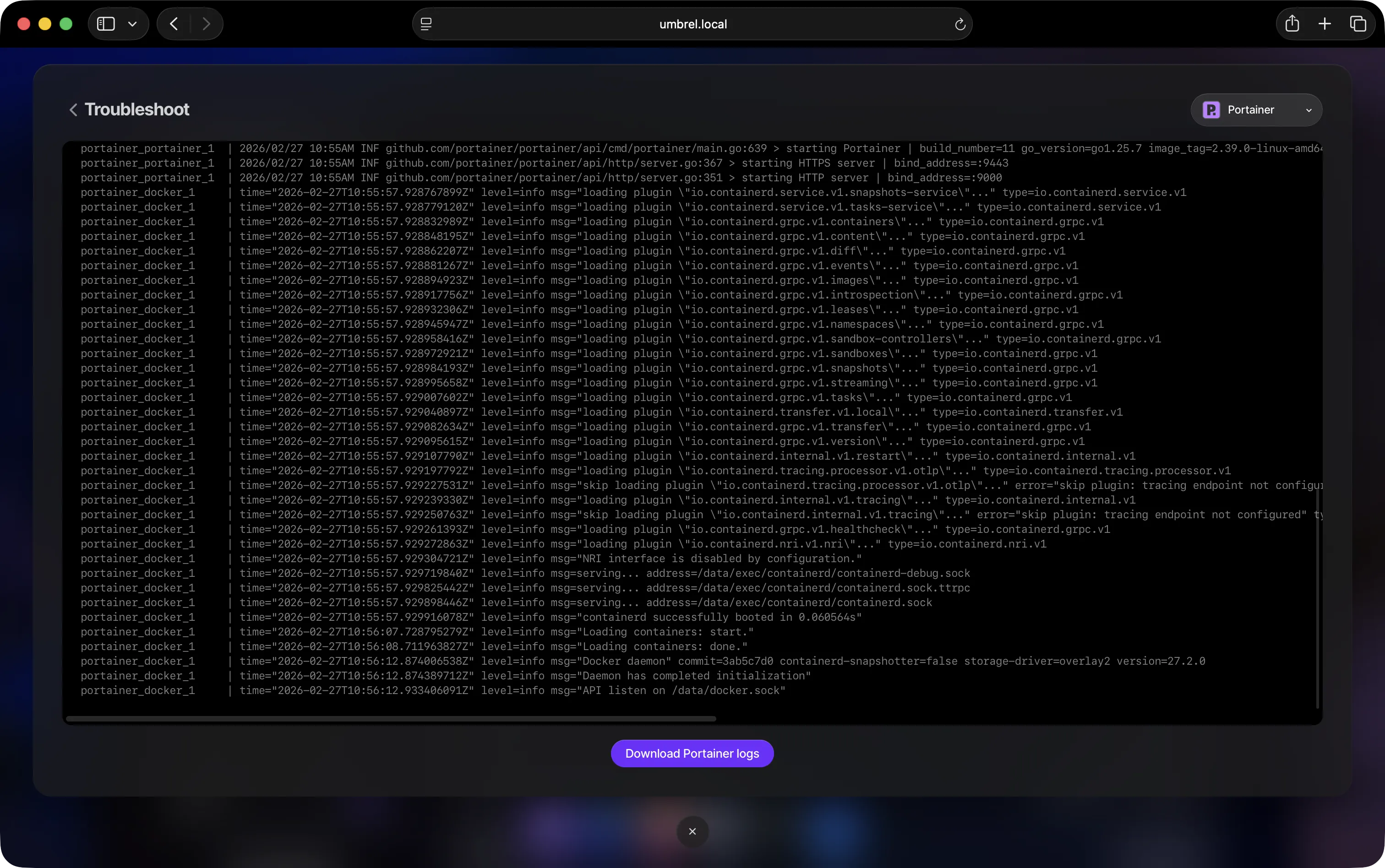Dismiss the page with the × button
The height and width of the screenshot is (868, 1385).
point(692,830)
